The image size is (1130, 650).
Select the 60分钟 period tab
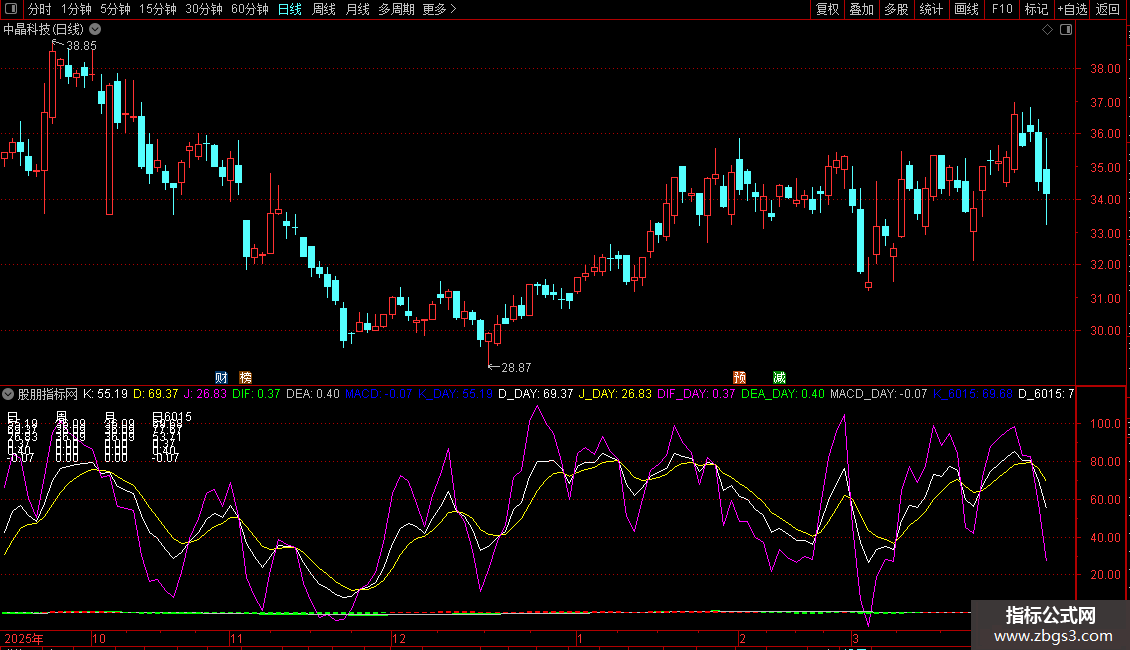coord(250,9)
